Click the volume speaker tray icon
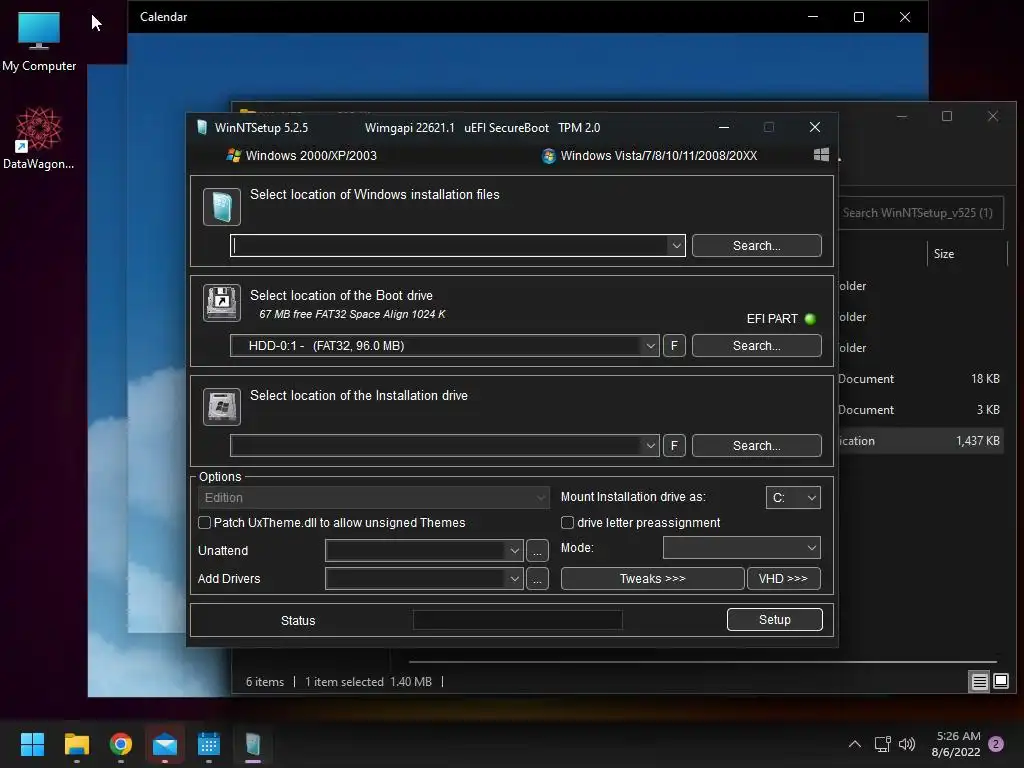1024x768 pixels. tap(907, 744)
